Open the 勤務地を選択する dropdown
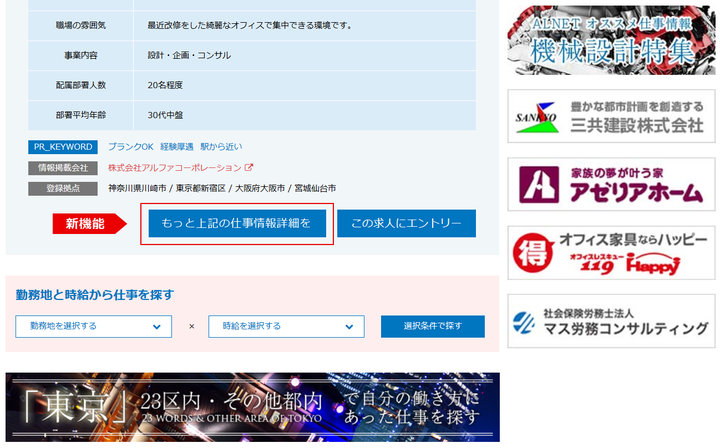 (x=94, y=326)
